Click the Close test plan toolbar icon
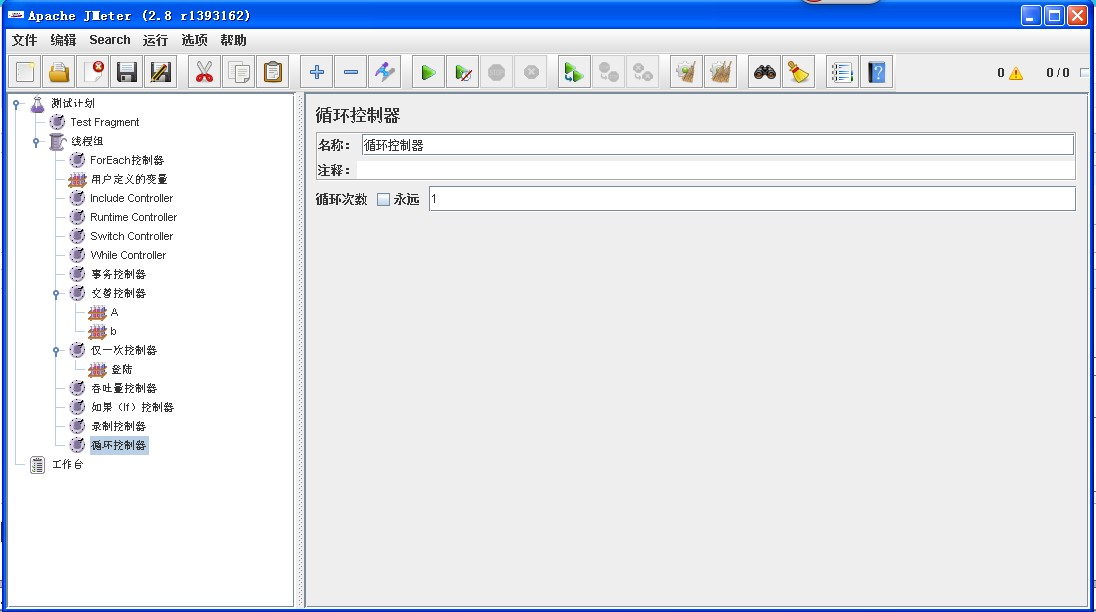 93,72
